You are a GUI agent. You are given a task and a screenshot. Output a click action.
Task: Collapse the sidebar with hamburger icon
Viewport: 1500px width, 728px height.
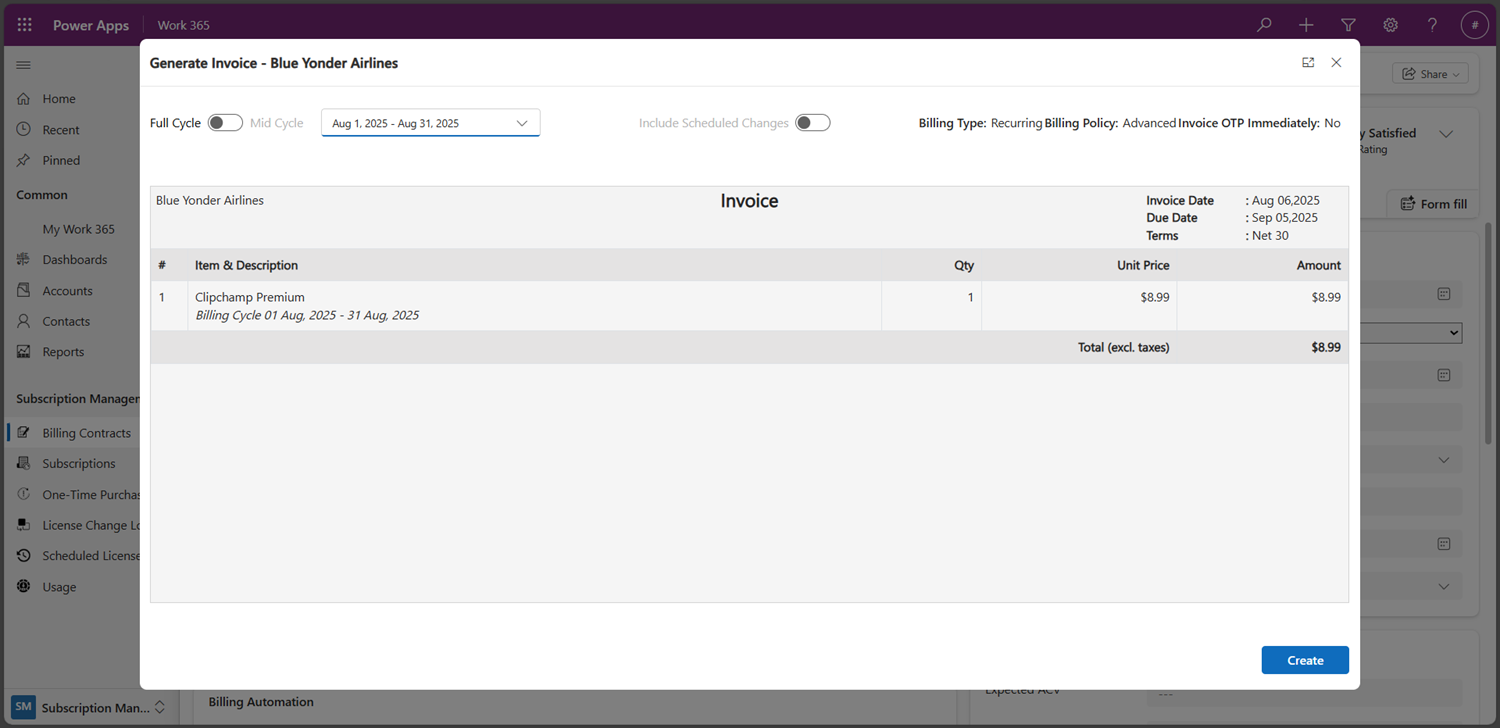[24, 65]
